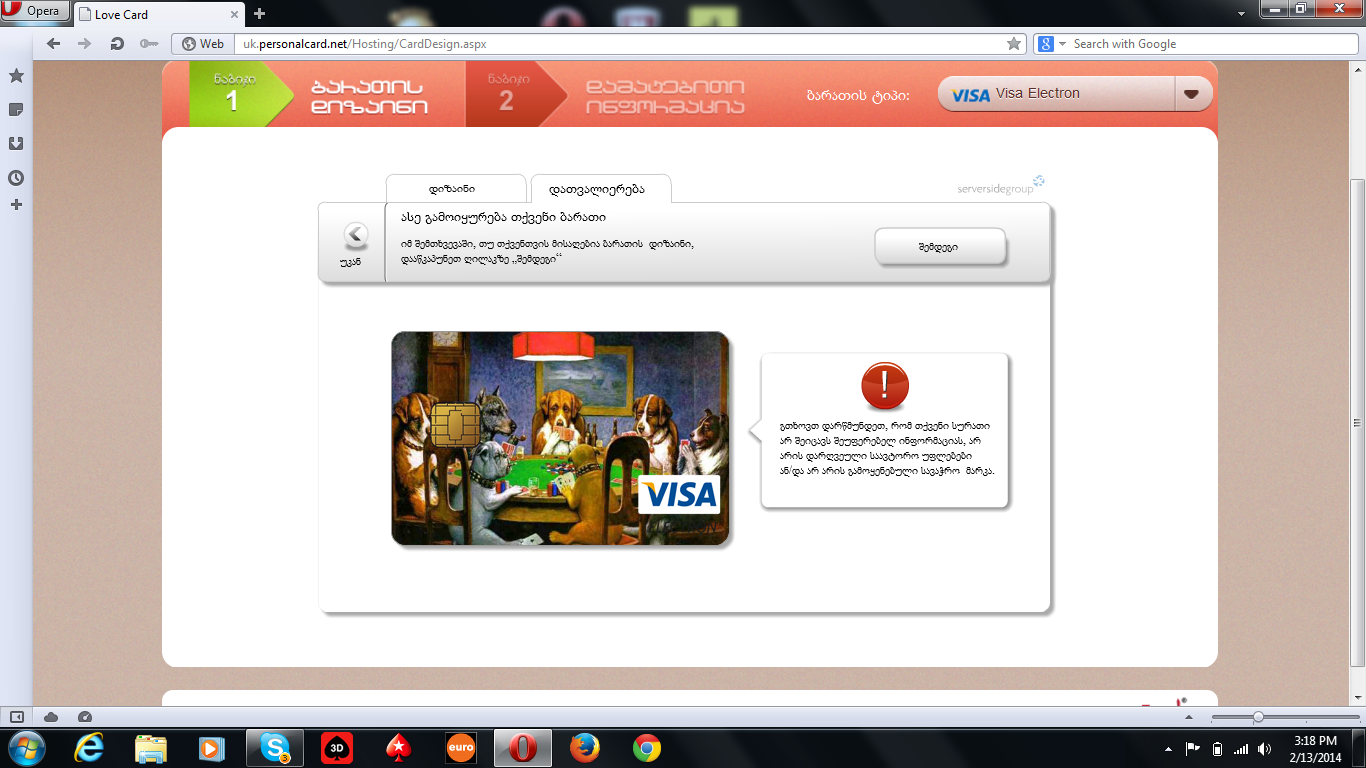This screenshot has width=1366, height=768.
Task: Click the Web site info badge
Action: coord(203,44)
